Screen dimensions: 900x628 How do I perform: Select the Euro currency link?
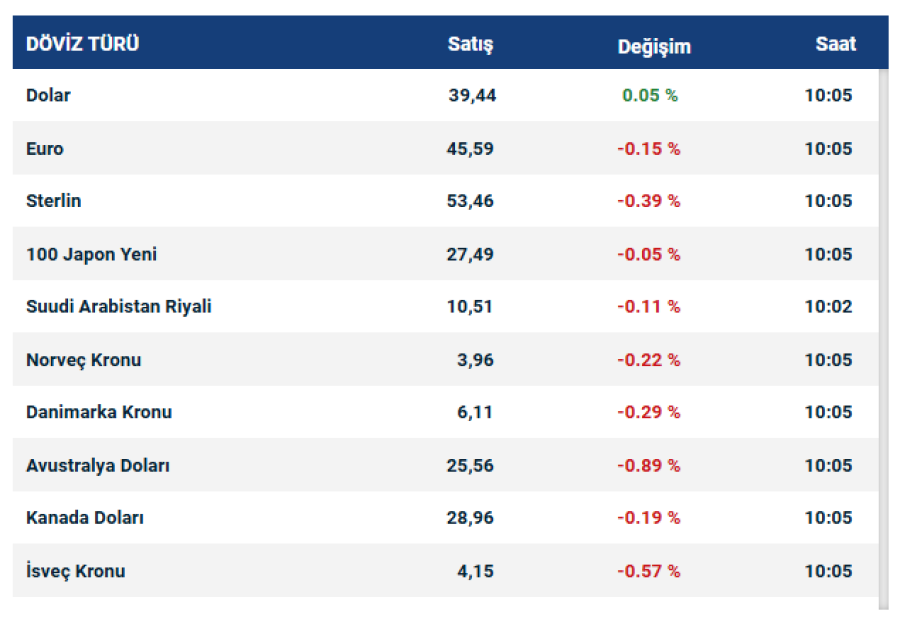tap(45, 149)
